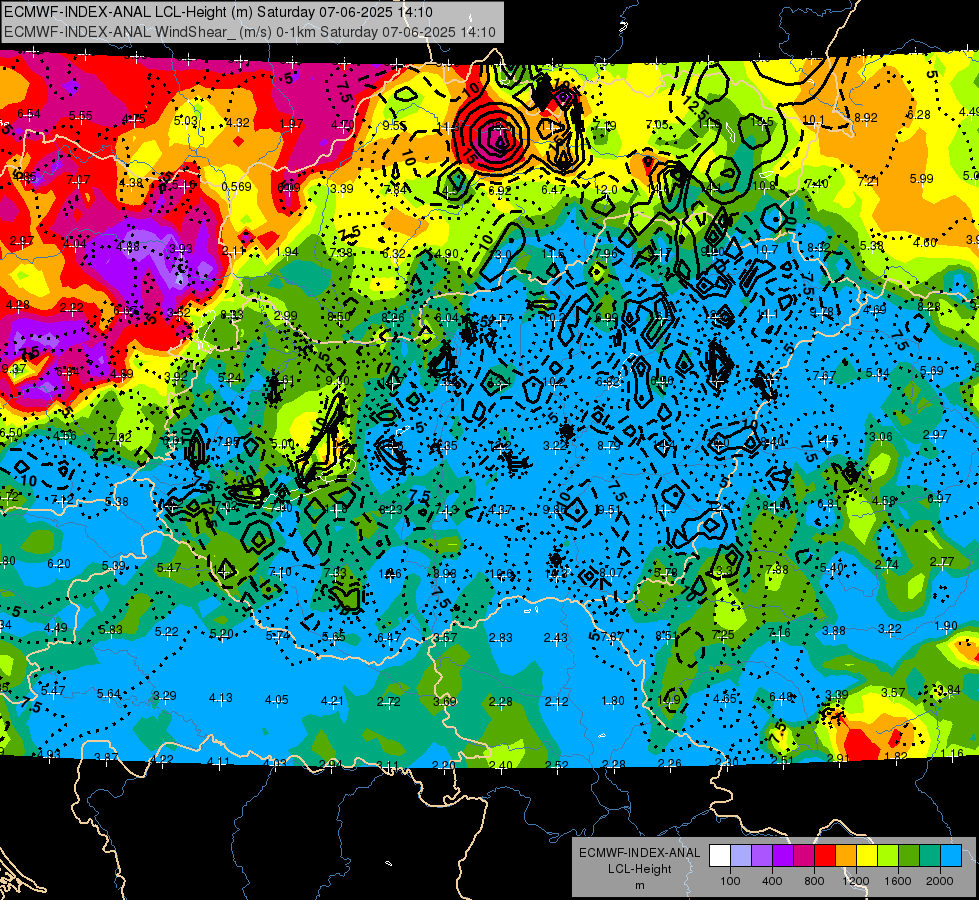Image resolution: width=979 pixels, height=900 pixels.
Task: Select the light blue legend swatch after 2000
Action: pos(951,856)
